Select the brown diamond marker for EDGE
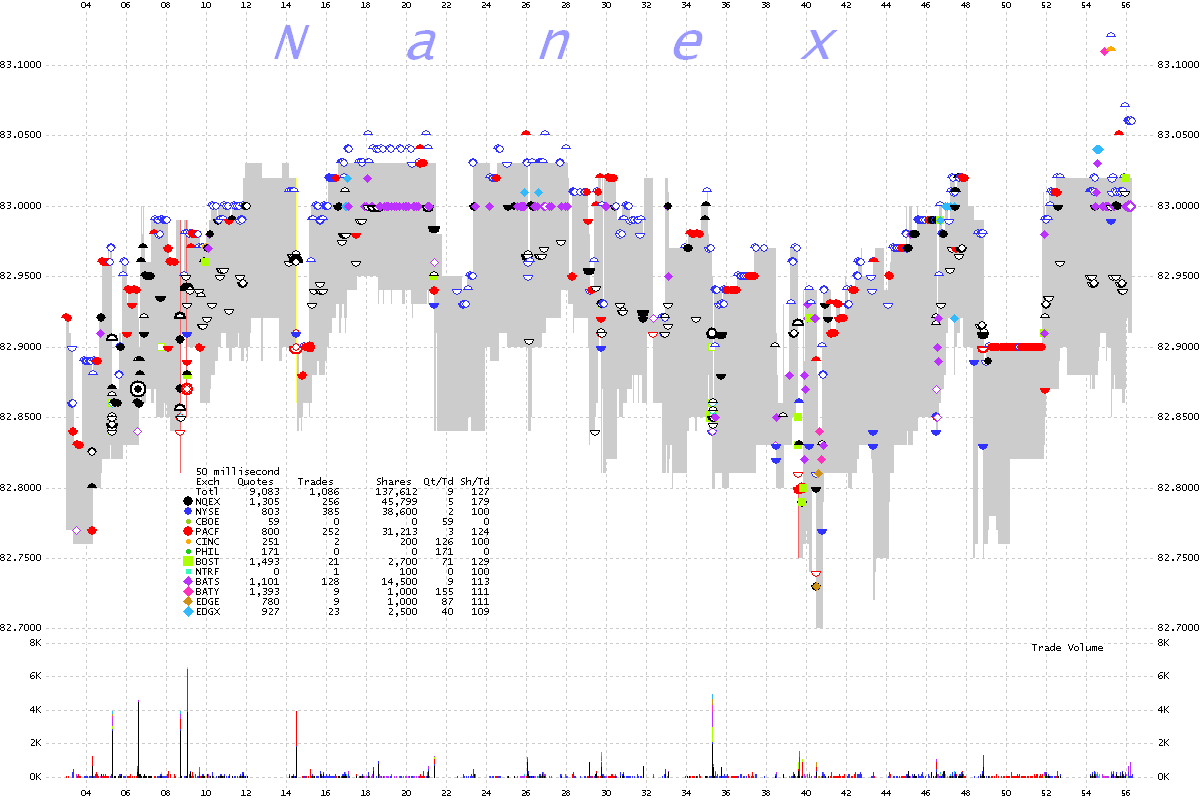This screenshot has height=800, width=1200. (x=187, y=600)
